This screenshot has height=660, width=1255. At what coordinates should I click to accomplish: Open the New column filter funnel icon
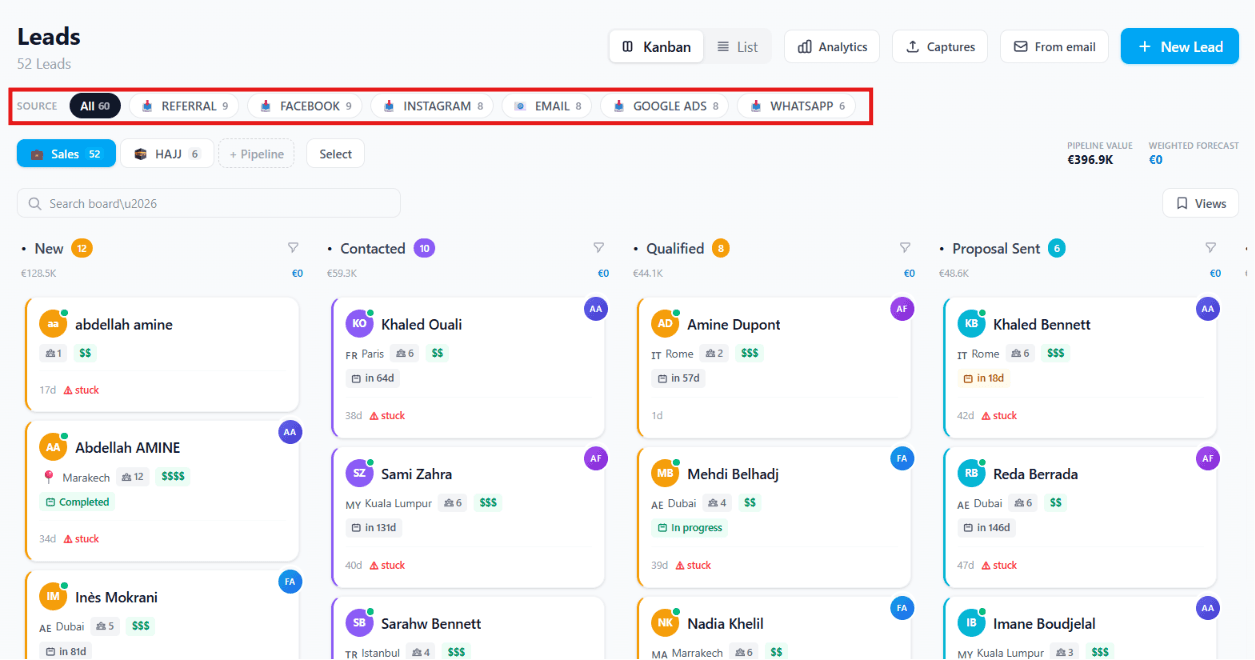tap(293, 248)
